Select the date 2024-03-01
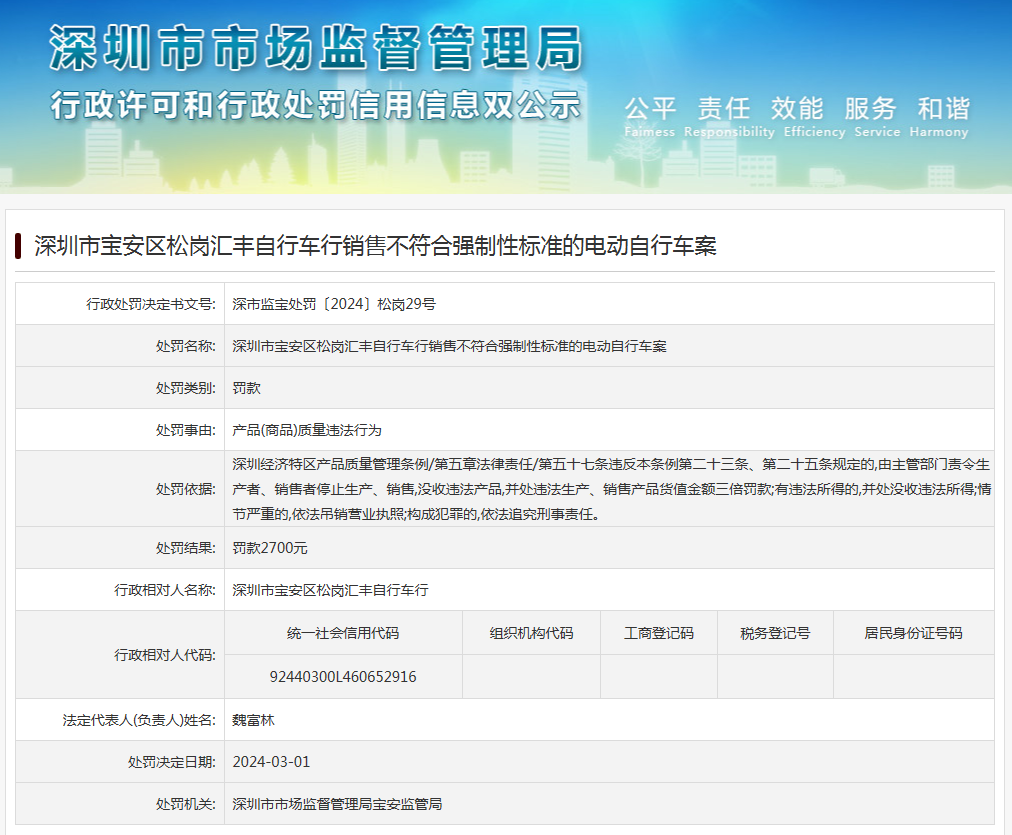The image size is (1012, 835). (271, 762)
